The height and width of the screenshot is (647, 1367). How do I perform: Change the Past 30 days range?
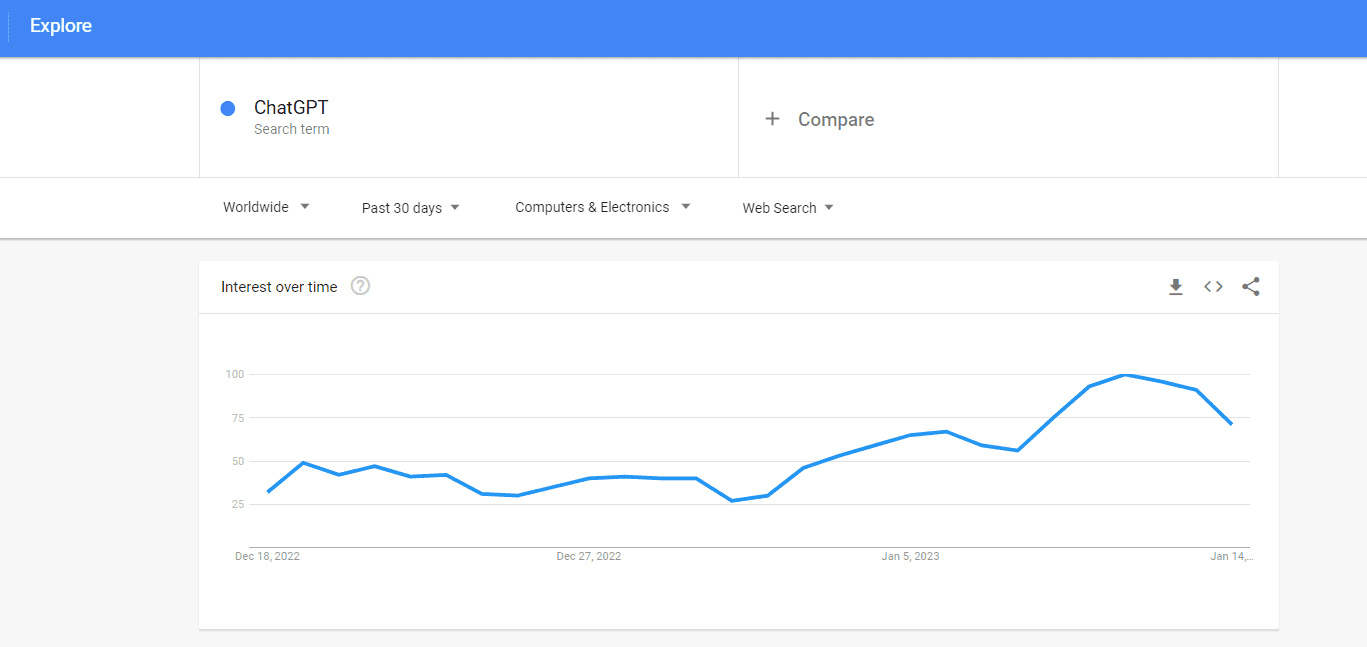click(x=411, y=208)
